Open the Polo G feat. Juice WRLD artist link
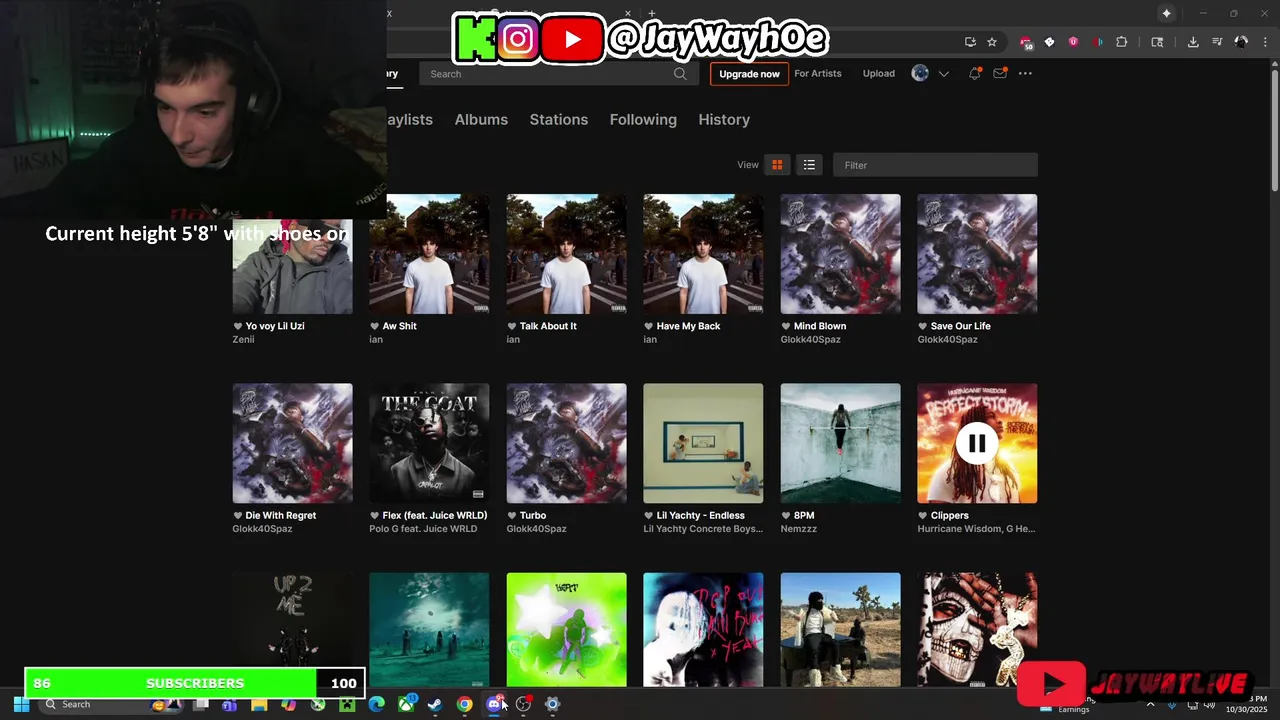The width and height of the screenshot is (1280, 720). click(423, 528)
